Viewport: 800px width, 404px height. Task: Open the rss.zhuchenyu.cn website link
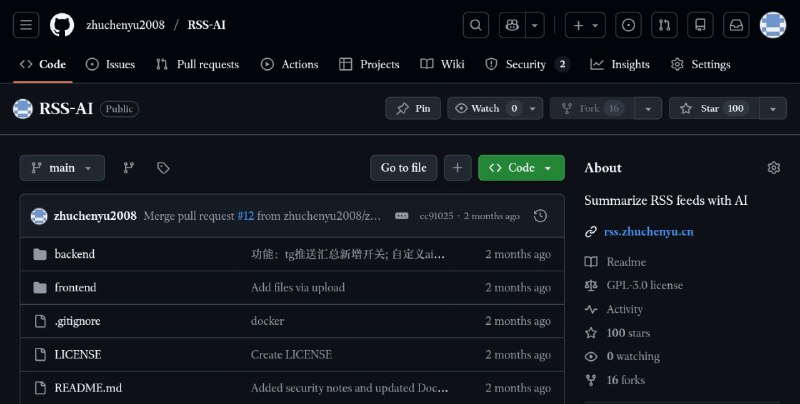648,232
